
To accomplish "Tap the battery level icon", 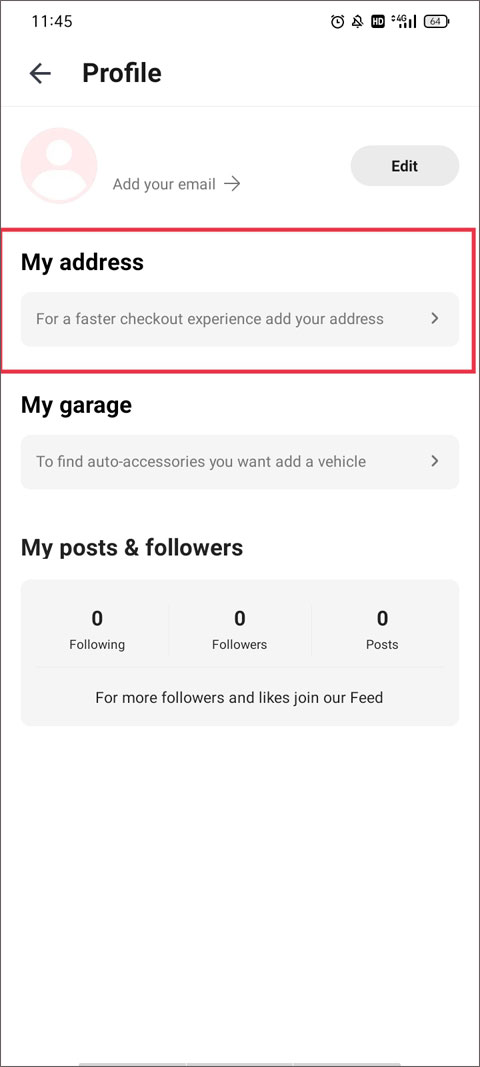I will click(x=436, y=22).
